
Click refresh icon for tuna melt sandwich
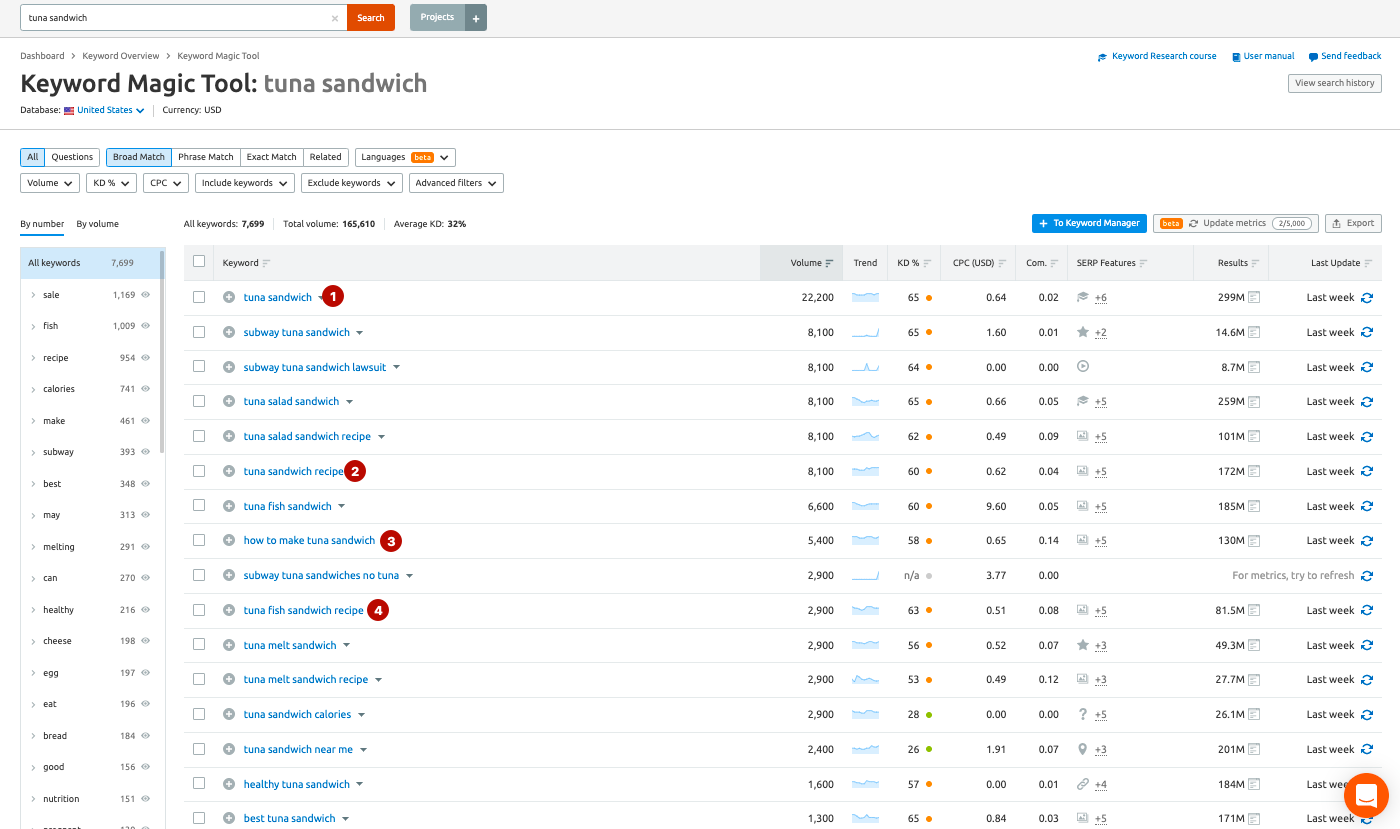1367,645
